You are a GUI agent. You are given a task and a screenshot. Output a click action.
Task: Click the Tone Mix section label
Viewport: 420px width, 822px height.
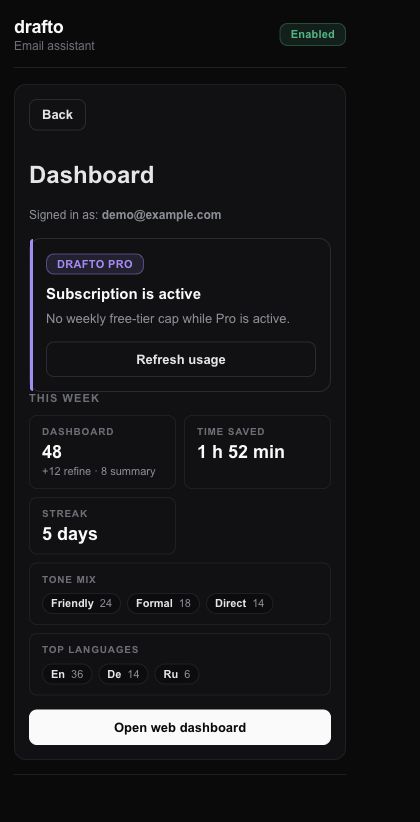click(x=69, y=580)
